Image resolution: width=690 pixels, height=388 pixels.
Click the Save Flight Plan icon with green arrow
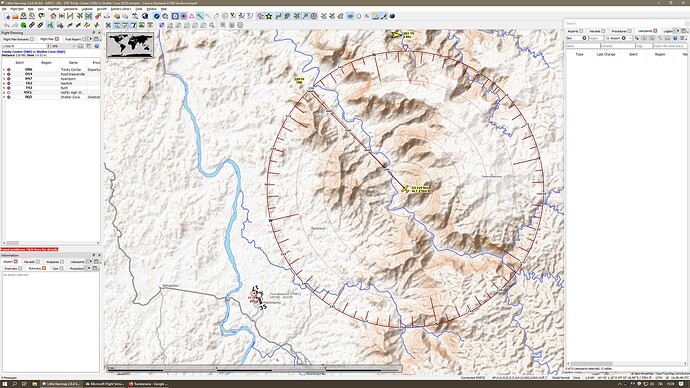coord(23,16)
